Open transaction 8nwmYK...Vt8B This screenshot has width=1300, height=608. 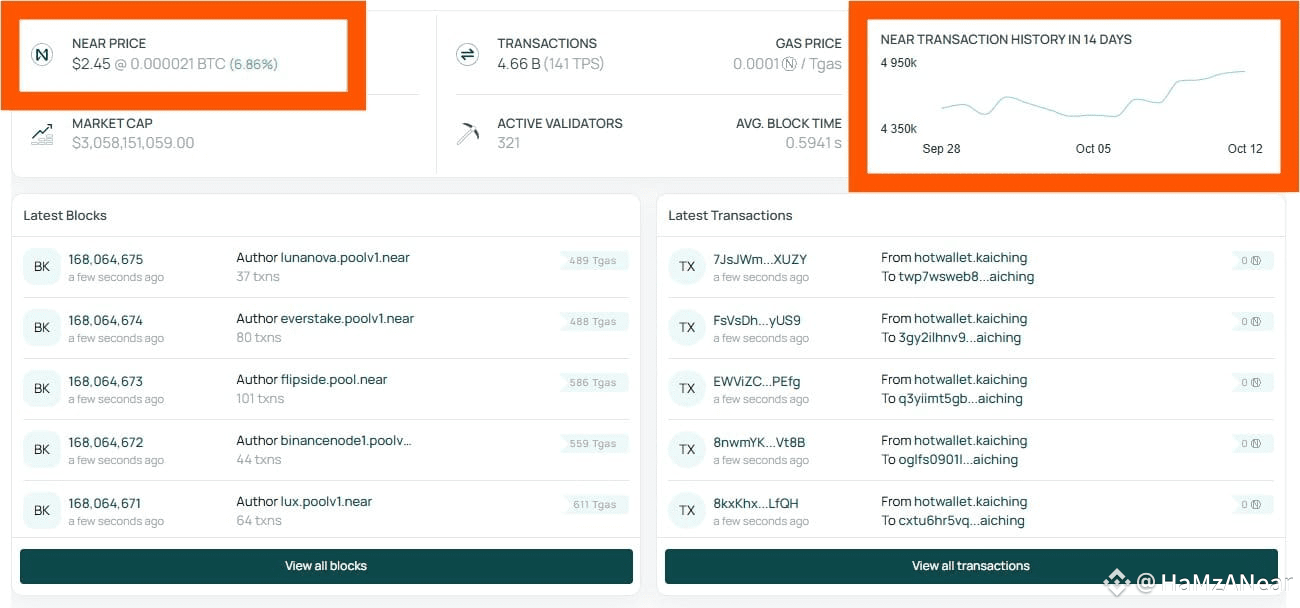[x=759, y=443]
